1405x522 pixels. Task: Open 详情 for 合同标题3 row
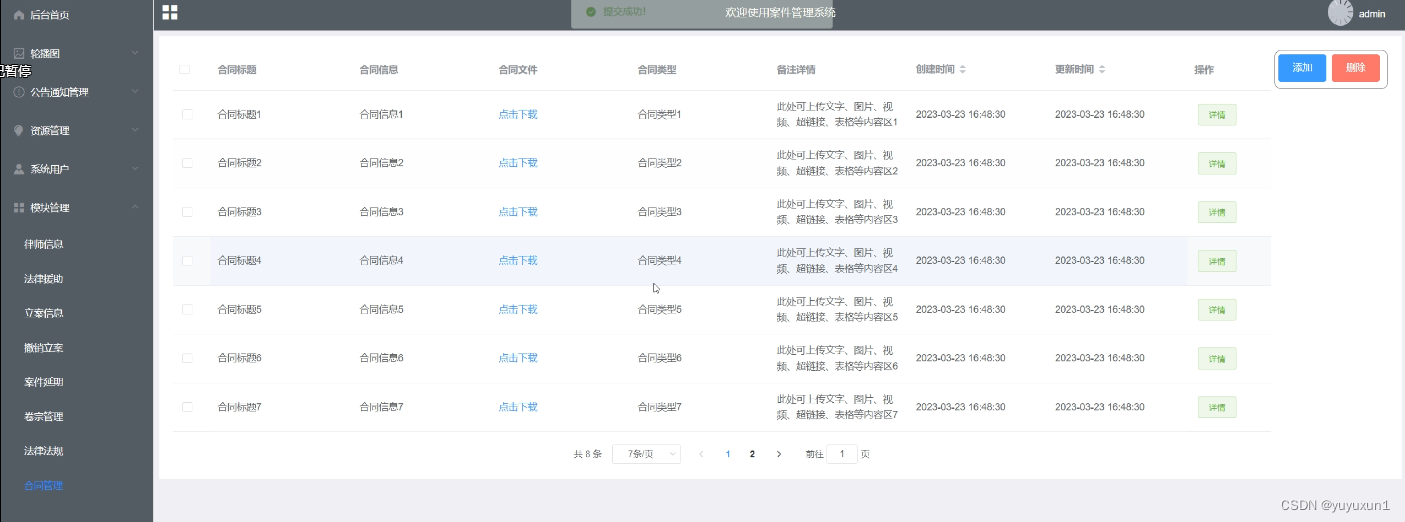tap(1217, 212)
